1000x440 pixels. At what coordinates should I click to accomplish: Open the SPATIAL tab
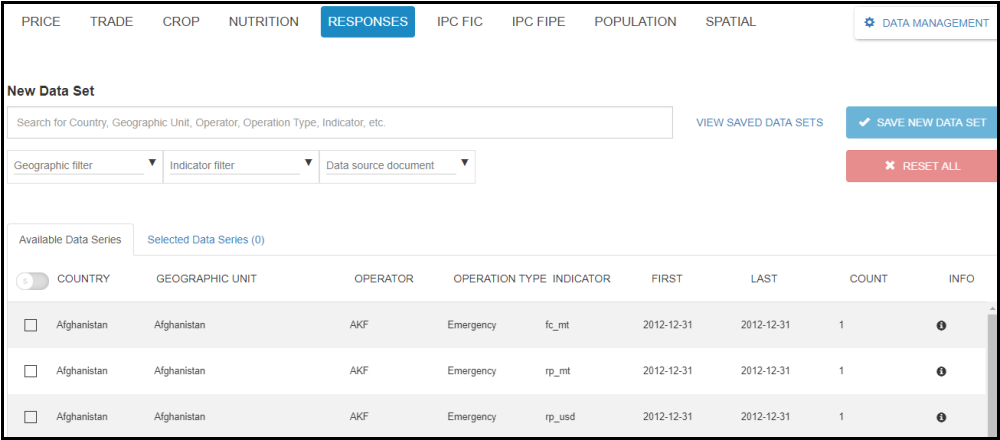pyautogui.click(x=730, y=22)
